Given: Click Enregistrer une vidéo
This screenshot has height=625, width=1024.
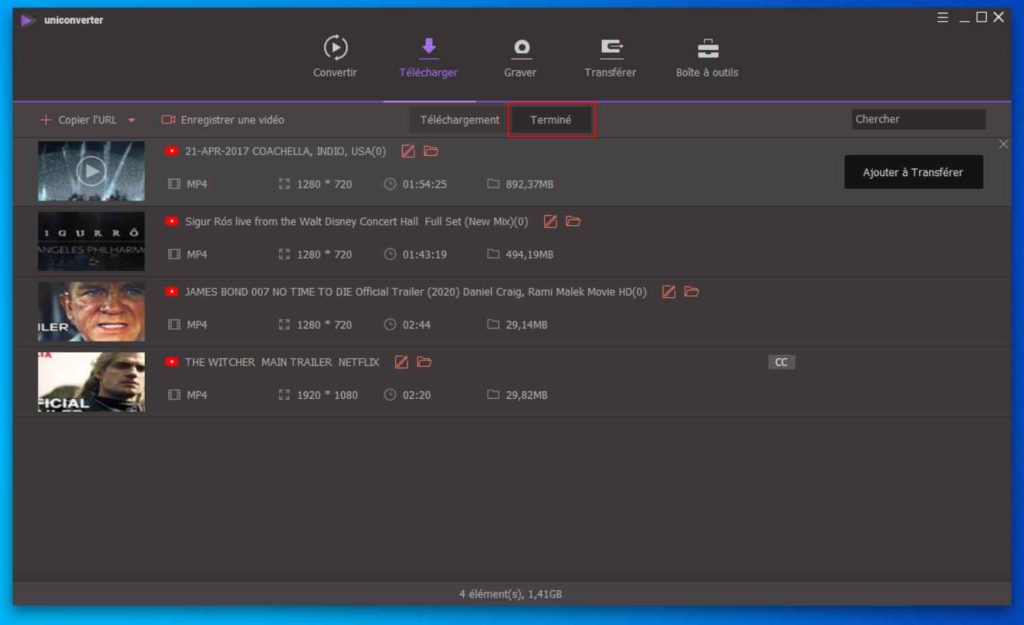Looking at the screenshot, I should pyautogui.click(x=223, y=120).
